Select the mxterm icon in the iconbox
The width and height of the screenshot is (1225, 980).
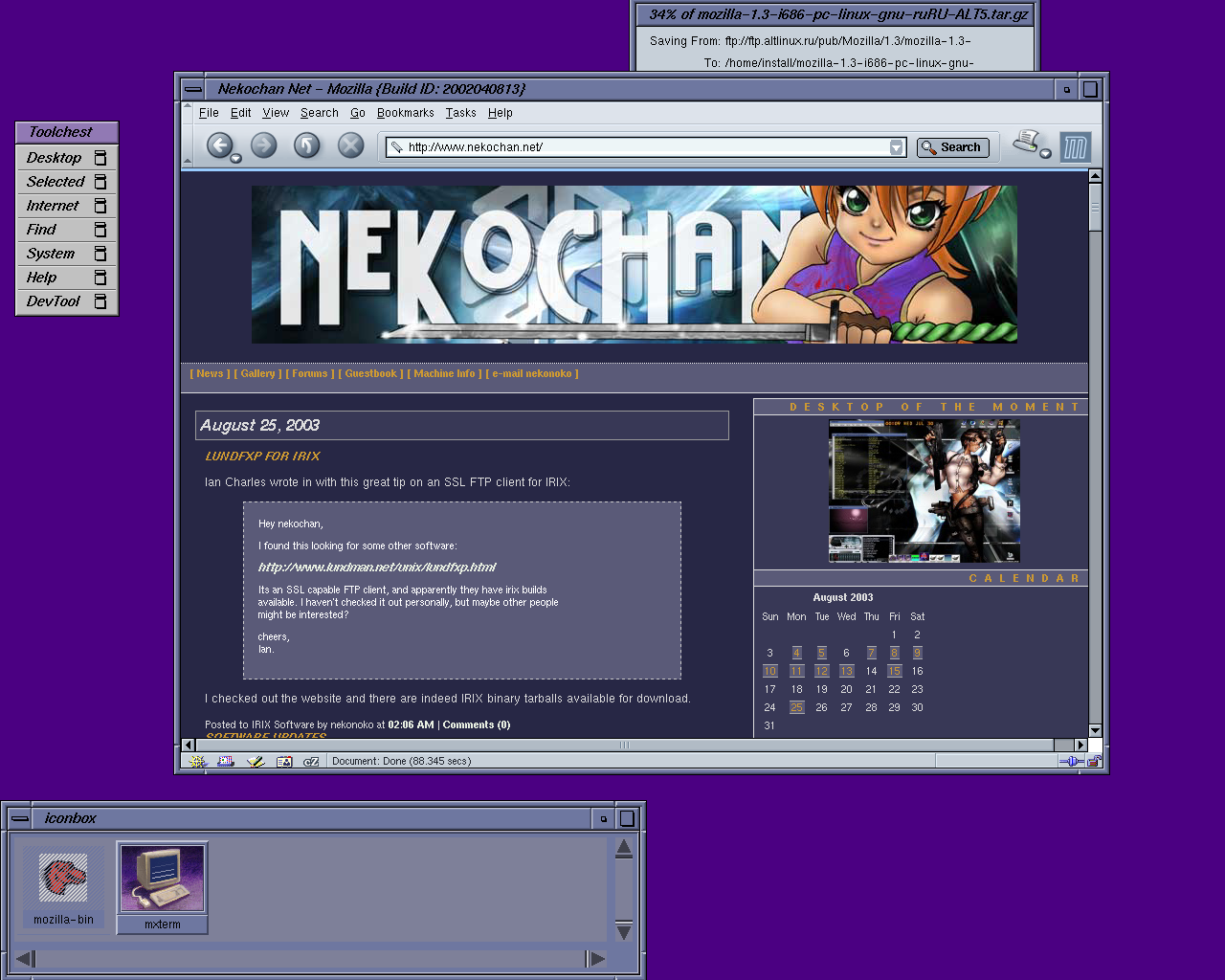162,887
